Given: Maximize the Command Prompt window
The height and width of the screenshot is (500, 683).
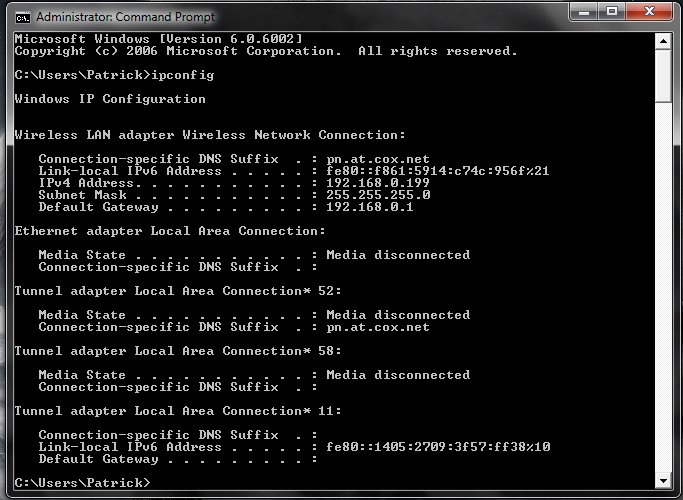Looking at the screenshot, I should (612, 12).
